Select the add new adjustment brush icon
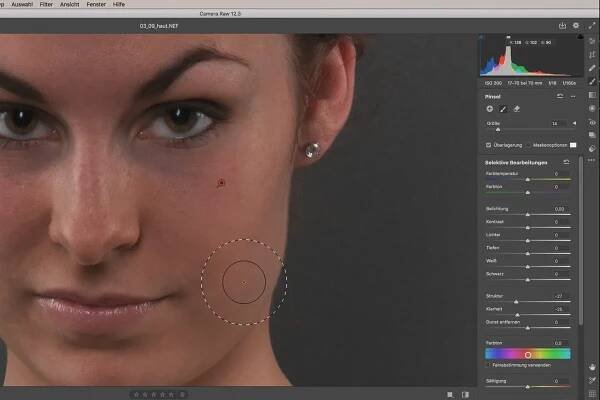 490,108
